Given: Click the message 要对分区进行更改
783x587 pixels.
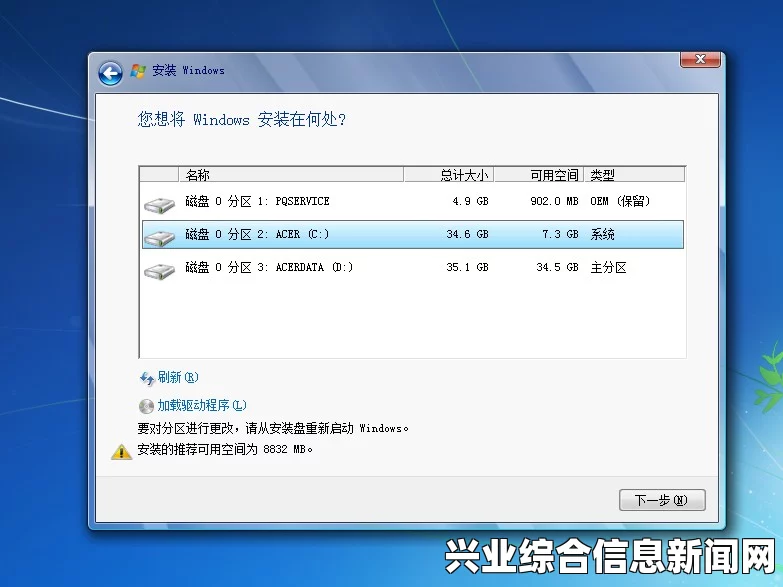Looking at the screenshot, I should coord(273,428).
